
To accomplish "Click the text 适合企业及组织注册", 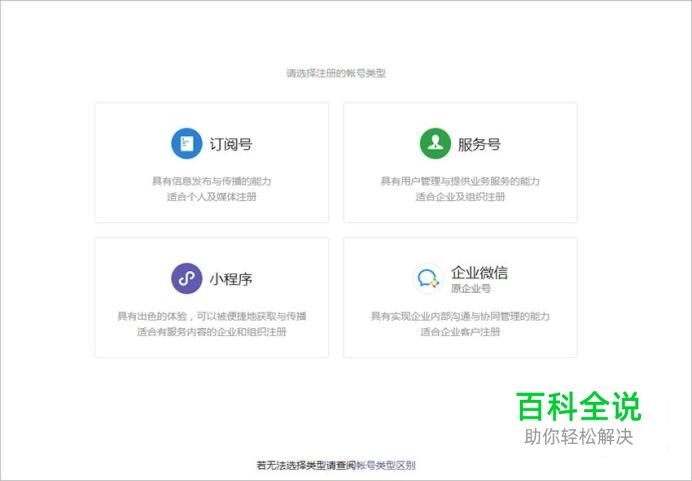I will (460, 197).
